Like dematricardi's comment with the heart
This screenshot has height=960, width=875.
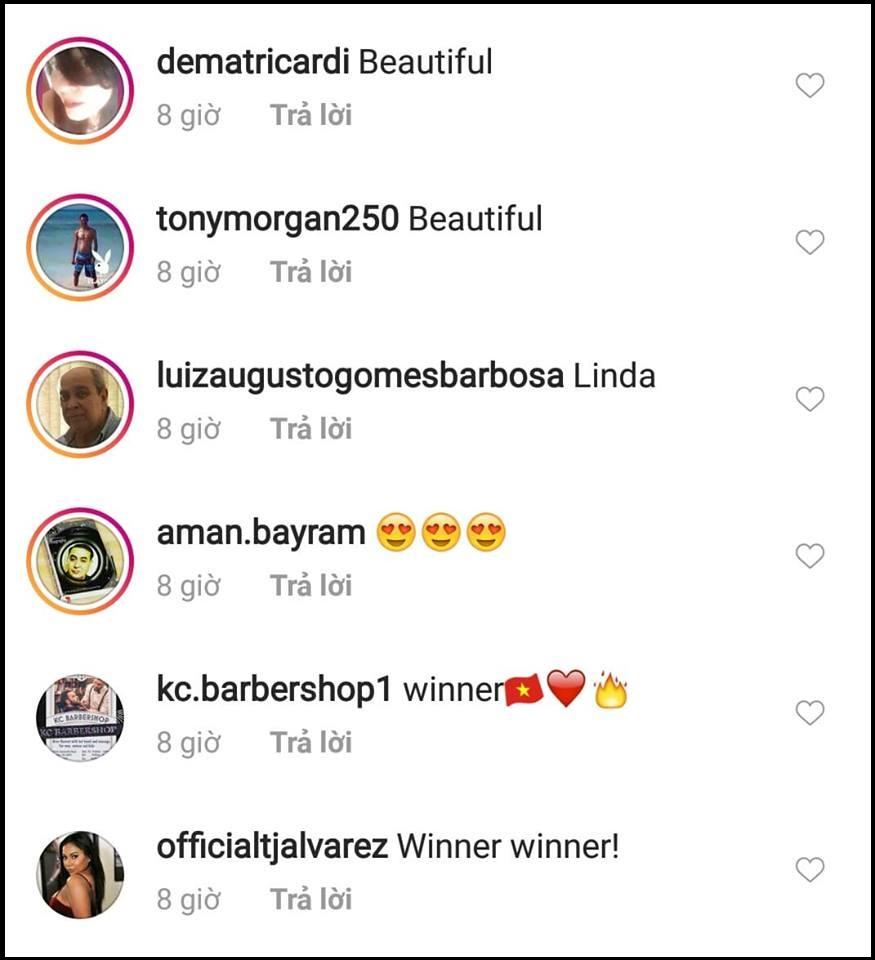point(809,85)
